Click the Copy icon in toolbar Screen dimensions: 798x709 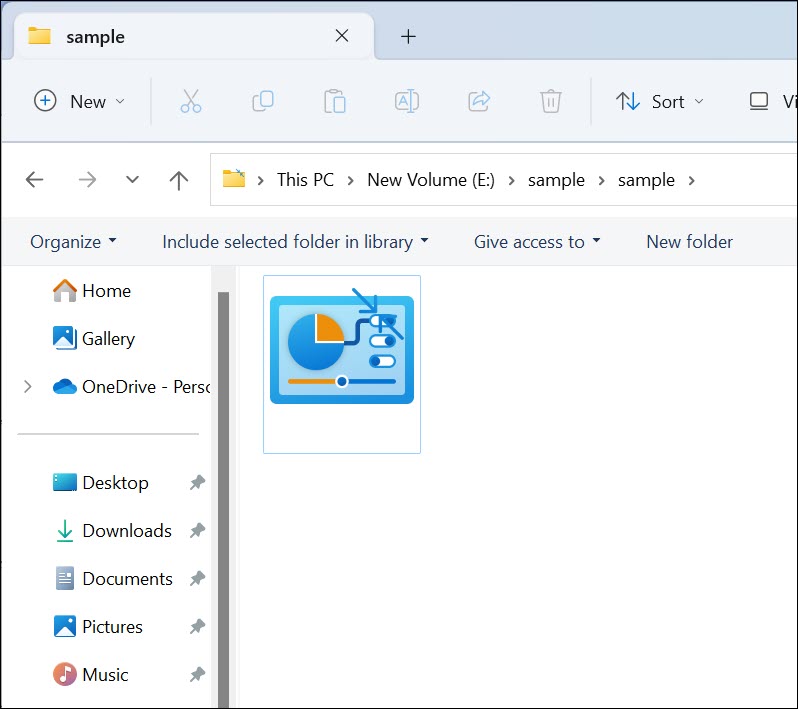(x=263, y=101)
